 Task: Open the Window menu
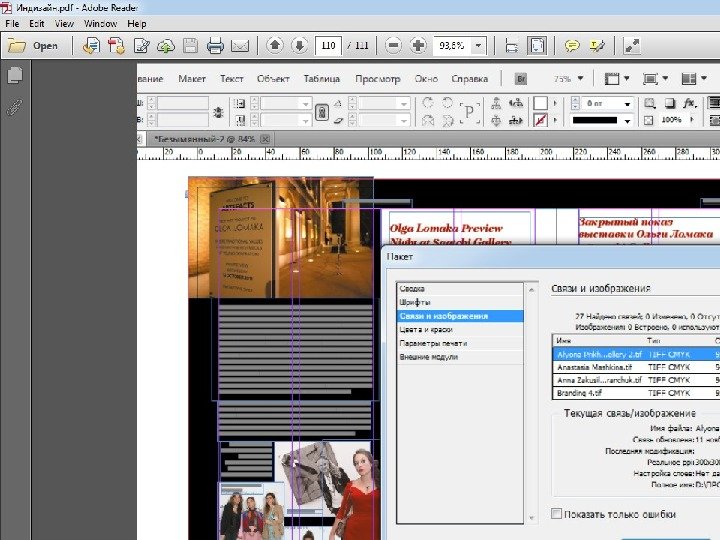pos(100,23)
